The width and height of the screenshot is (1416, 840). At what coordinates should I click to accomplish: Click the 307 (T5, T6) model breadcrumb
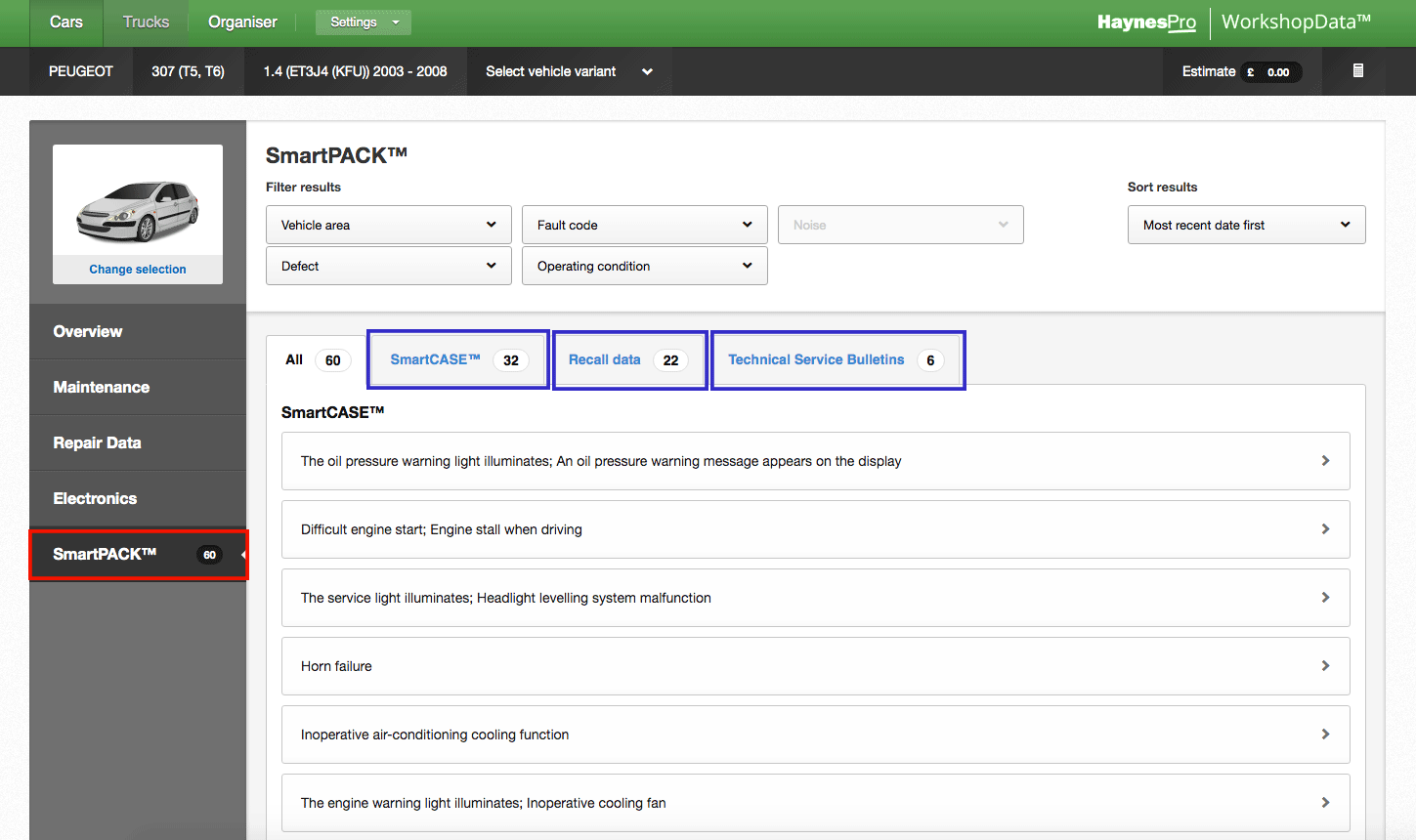coord(189,71)
